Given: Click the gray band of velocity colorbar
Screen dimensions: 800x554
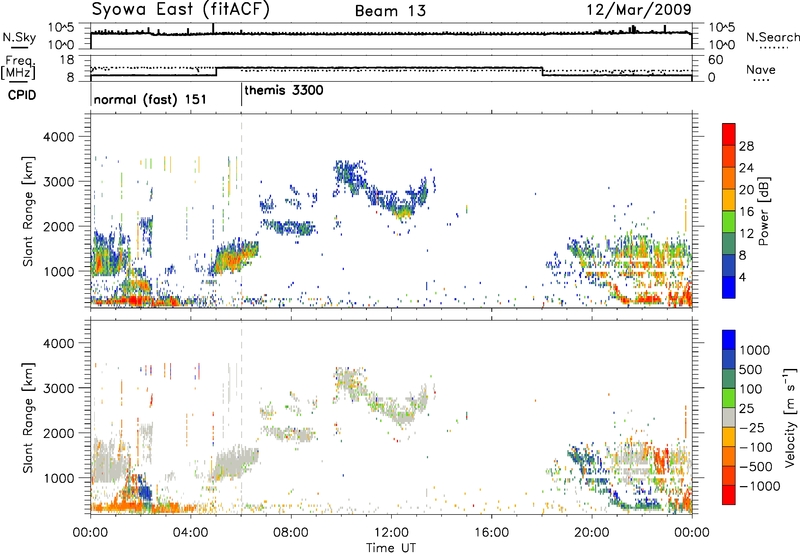Looking at the screenshot, I should [729, 417].
